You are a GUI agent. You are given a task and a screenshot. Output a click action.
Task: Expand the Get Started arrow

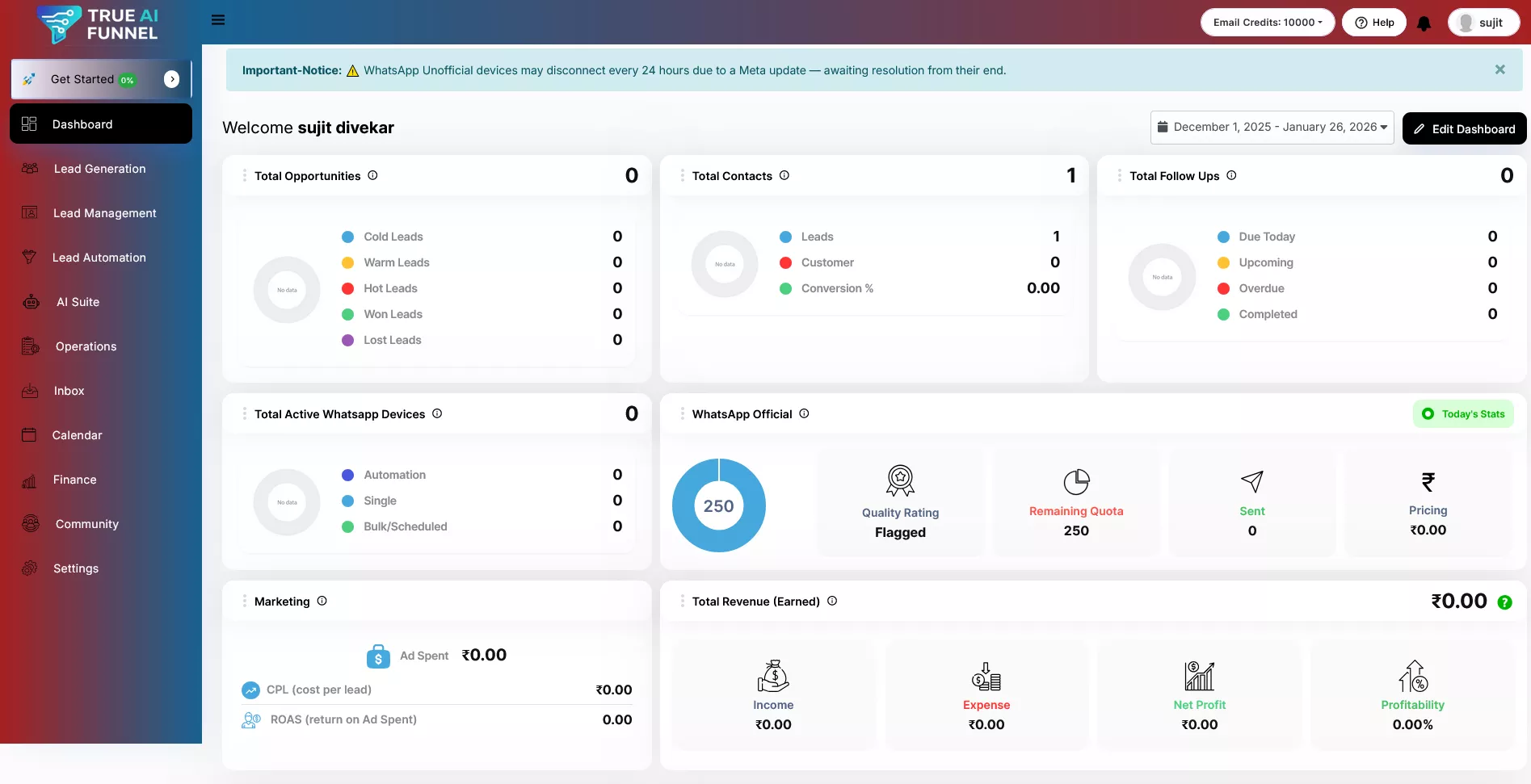coord(171,79)
